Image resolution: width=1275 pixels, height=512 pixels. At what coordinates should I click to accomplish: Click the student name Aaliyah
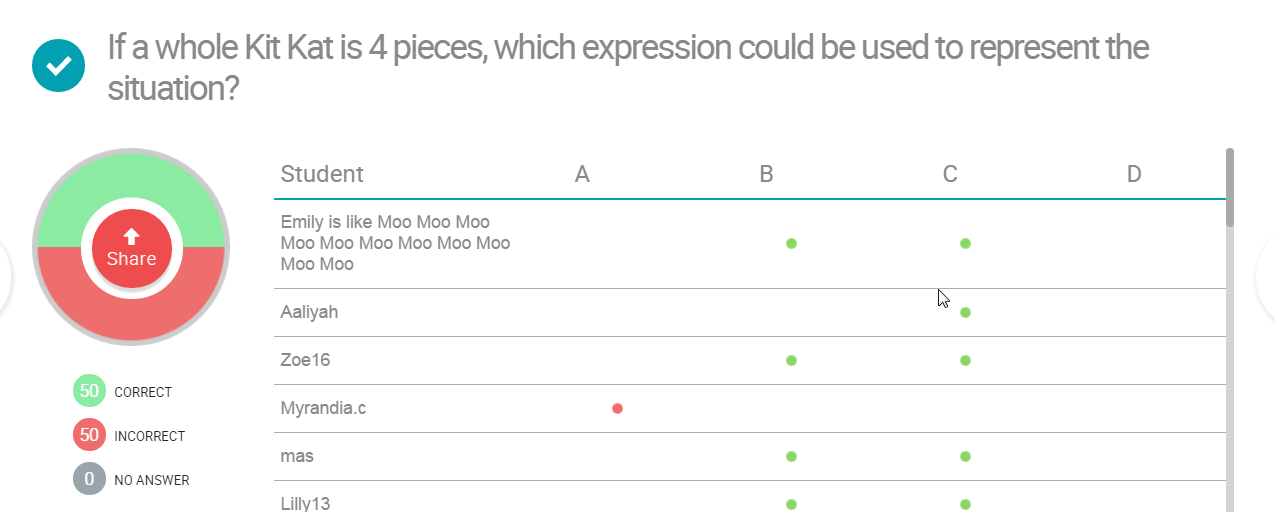(309, 312)
